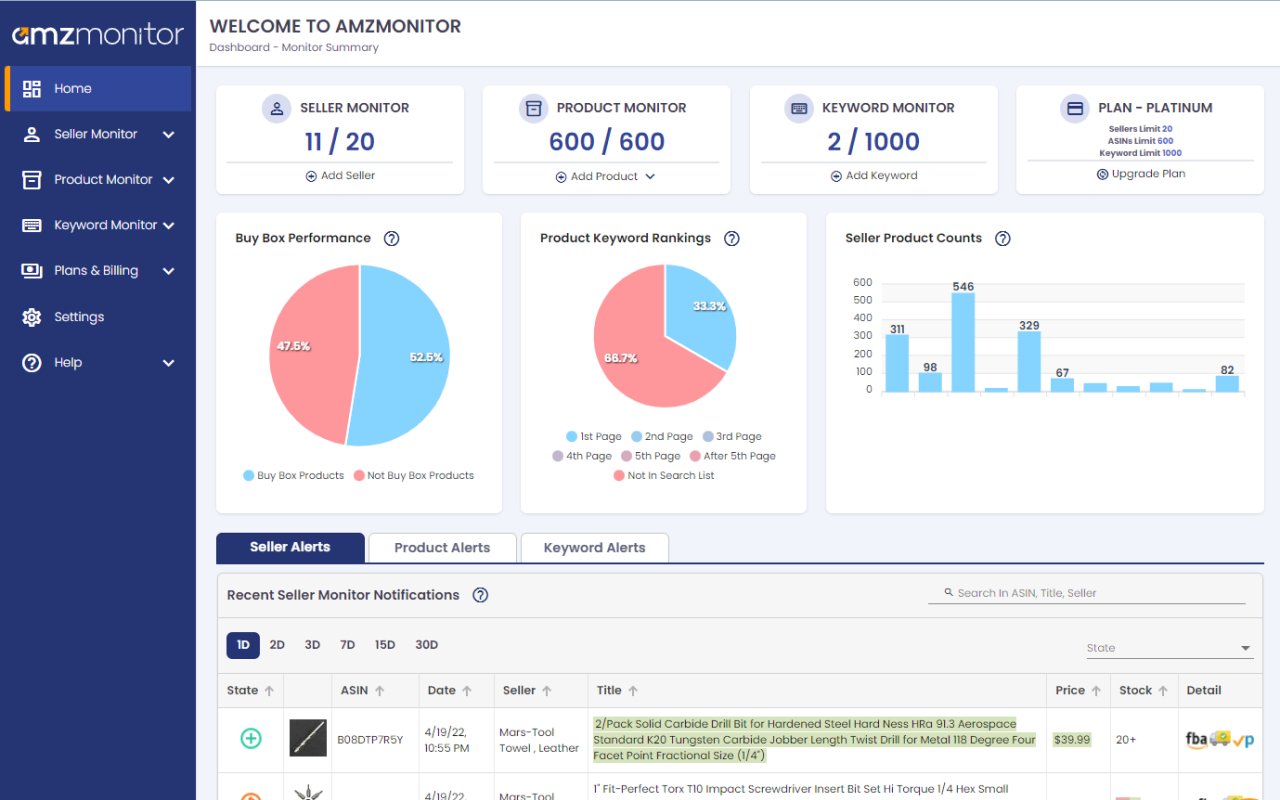Click the Add Keyword link

874,176
